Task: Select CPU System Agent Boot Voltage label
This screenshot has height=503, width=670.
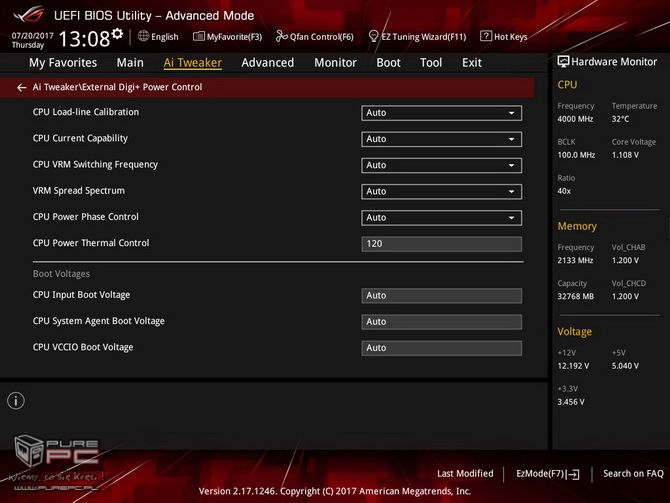Action: 99,321
